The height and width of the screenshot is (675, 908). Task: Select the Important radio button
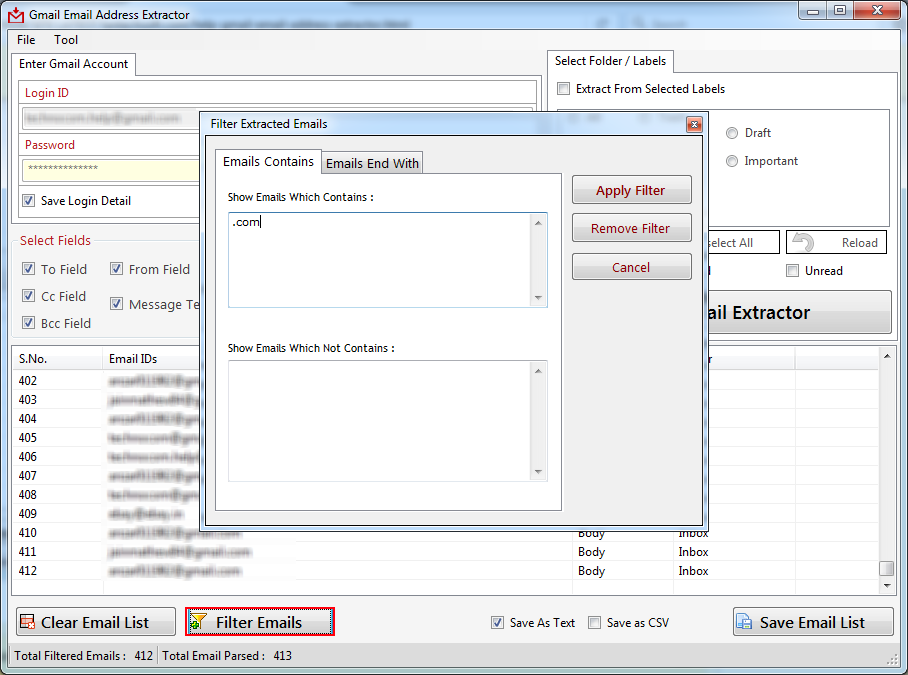coord(732,161)
